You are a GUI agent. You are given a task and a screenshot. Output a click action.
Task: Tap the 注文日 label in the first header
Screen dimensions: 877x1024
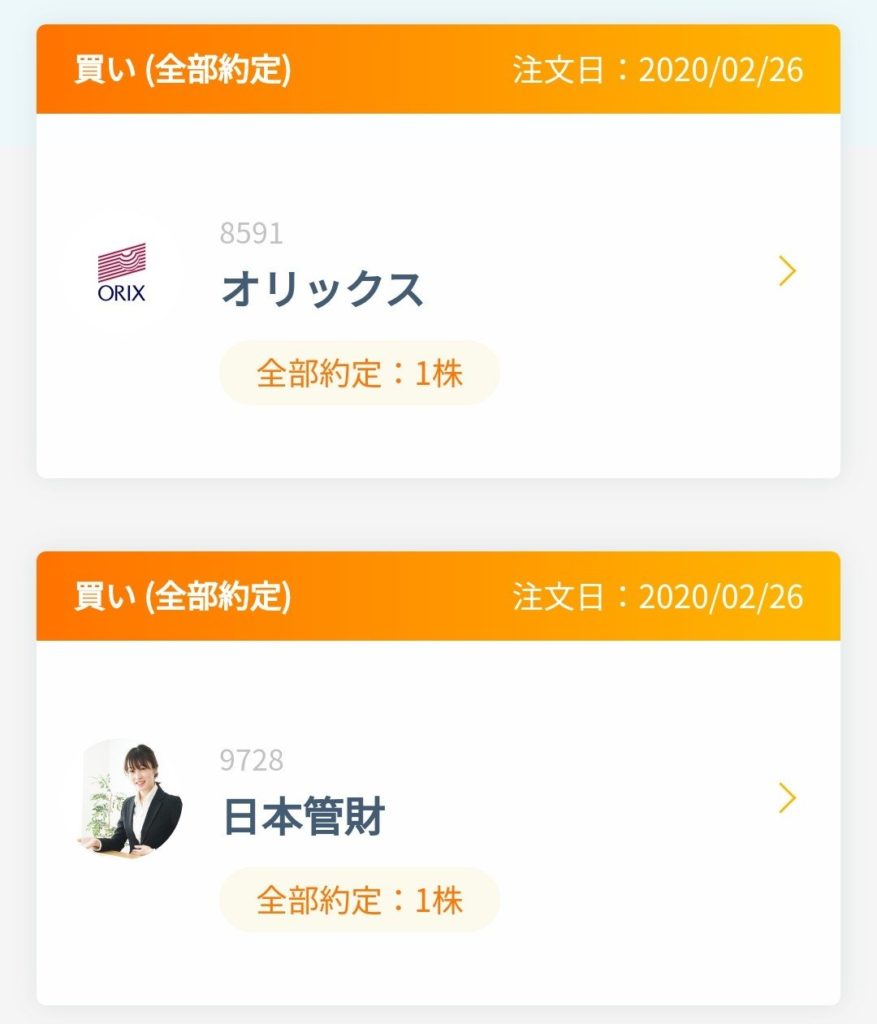tap(558, 69)
